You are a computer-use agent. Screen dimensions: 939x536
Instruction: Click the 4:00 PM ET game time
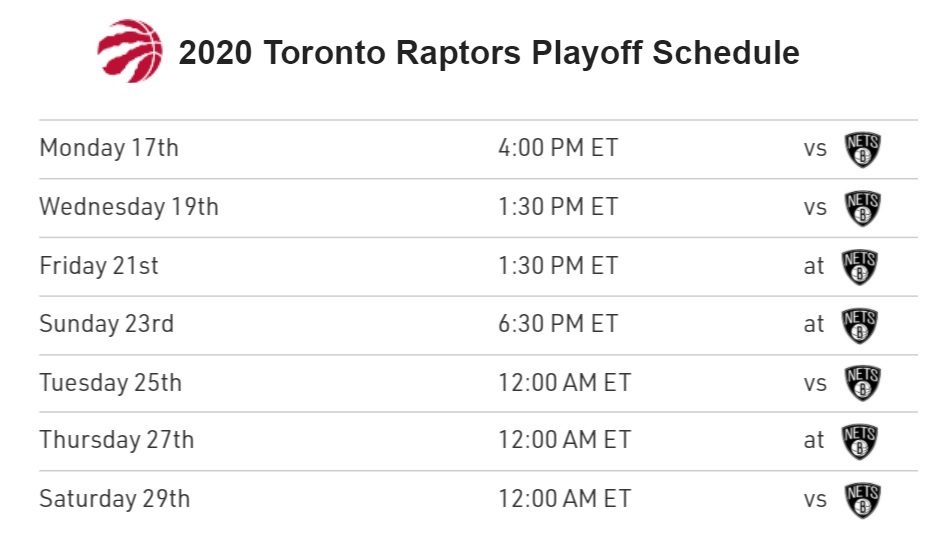pos(558,149)
